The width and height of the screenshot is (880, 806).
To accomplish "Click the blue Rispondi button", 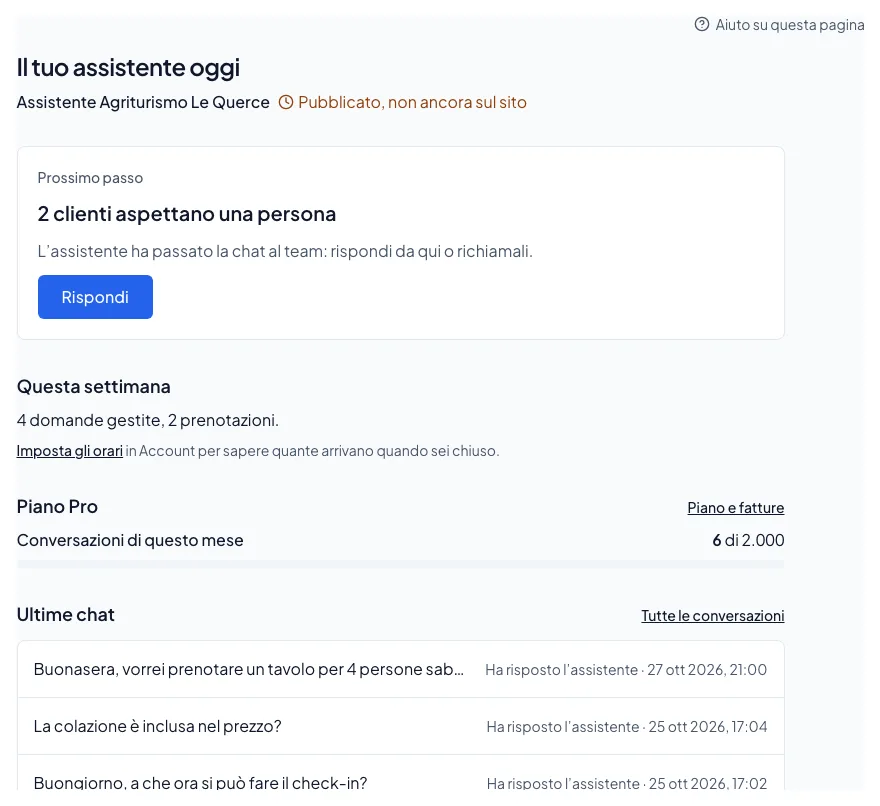I will coord(95,297).
